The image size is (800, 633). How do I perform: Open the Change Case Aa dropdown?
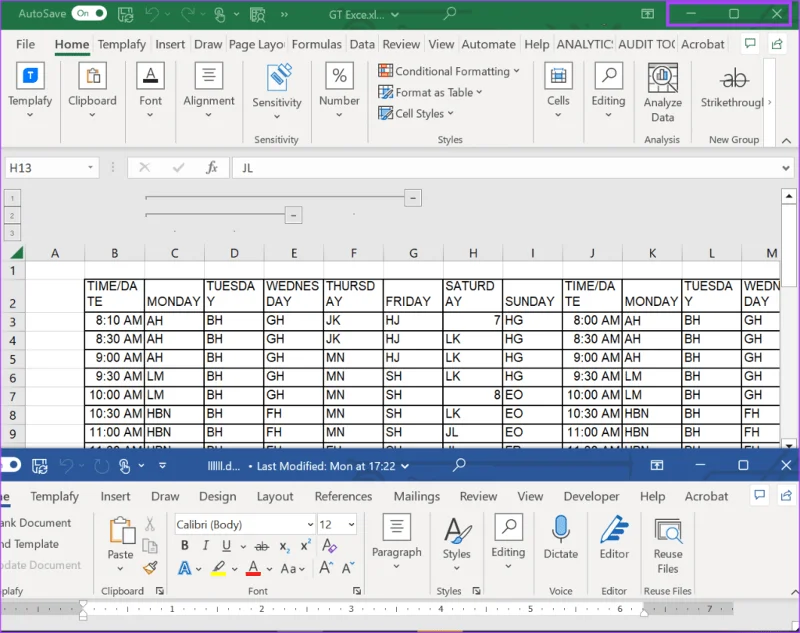pyautogui.click(x=293, y=568)
